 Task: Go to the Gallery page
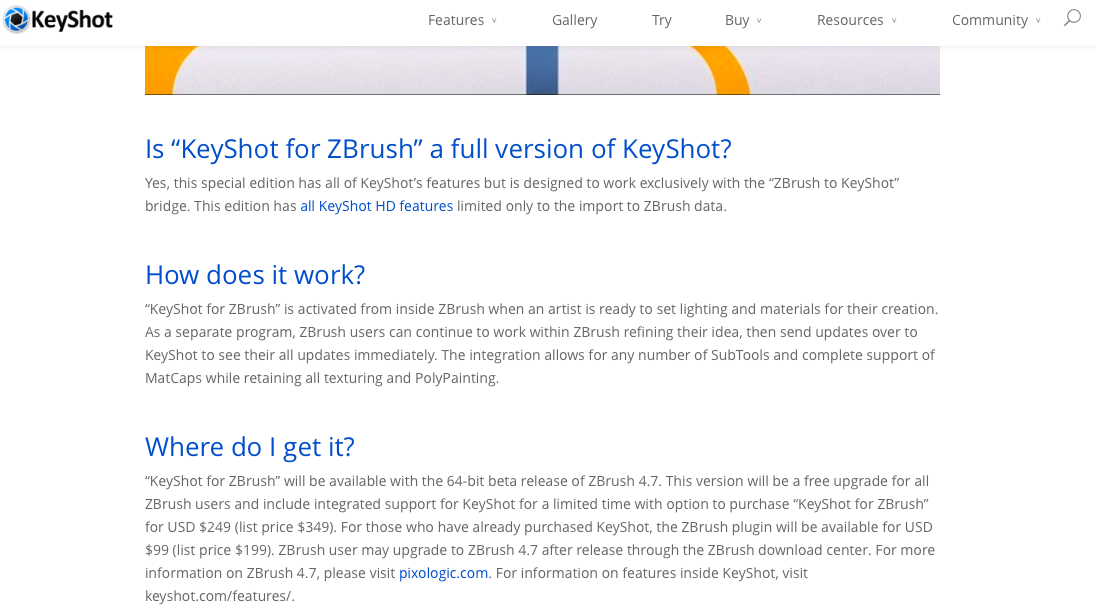pyautogui.click(x=574, y=20)
